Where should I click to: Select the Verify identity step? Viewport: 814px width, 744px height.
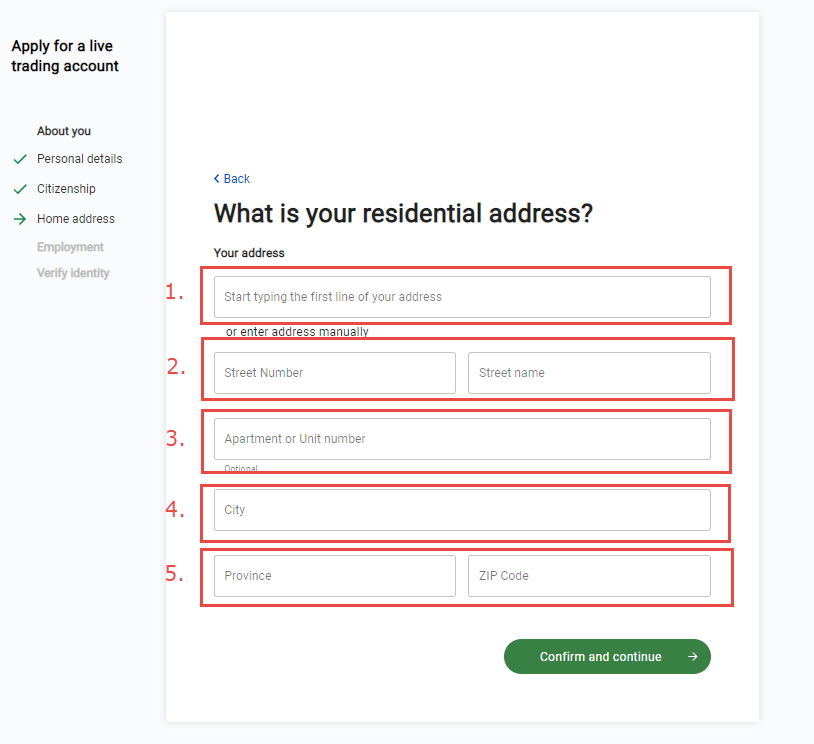pos(73,273)
